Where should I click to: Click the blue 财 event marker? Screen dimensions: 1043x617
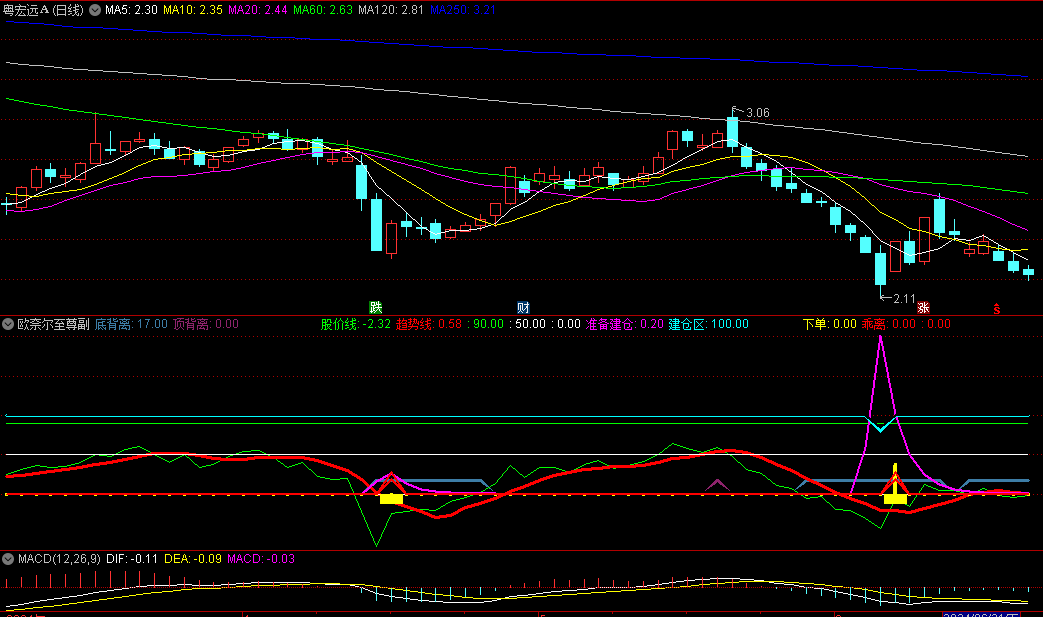click(x=523, y=307)
